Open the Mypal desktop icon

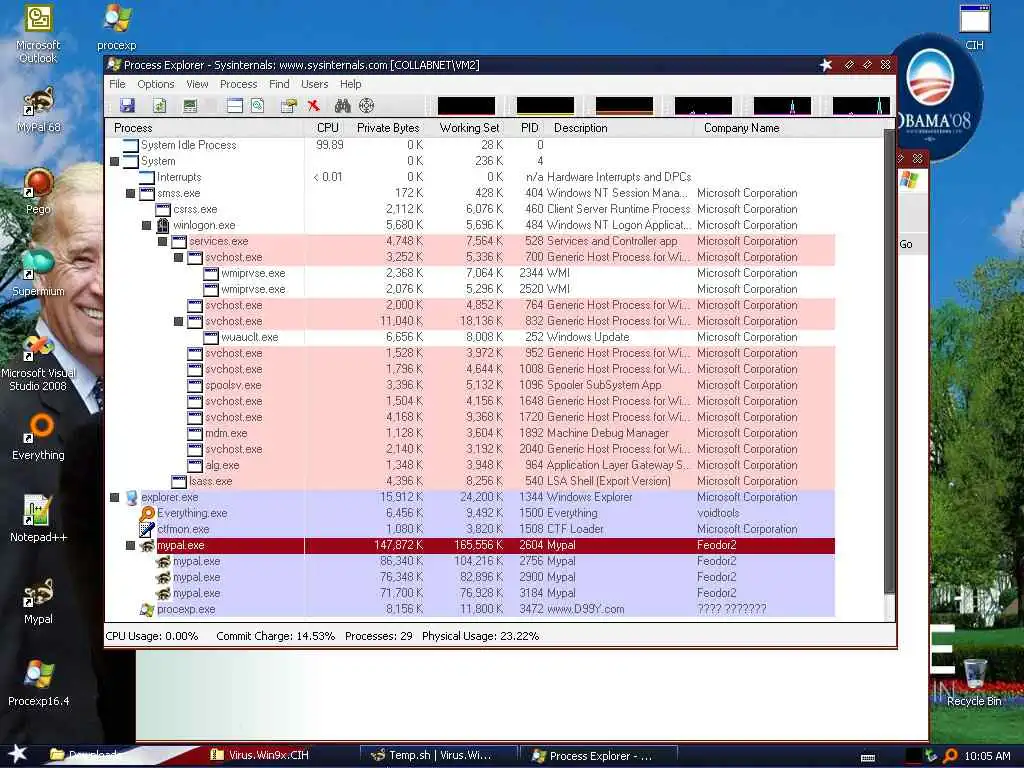[38, 601]
